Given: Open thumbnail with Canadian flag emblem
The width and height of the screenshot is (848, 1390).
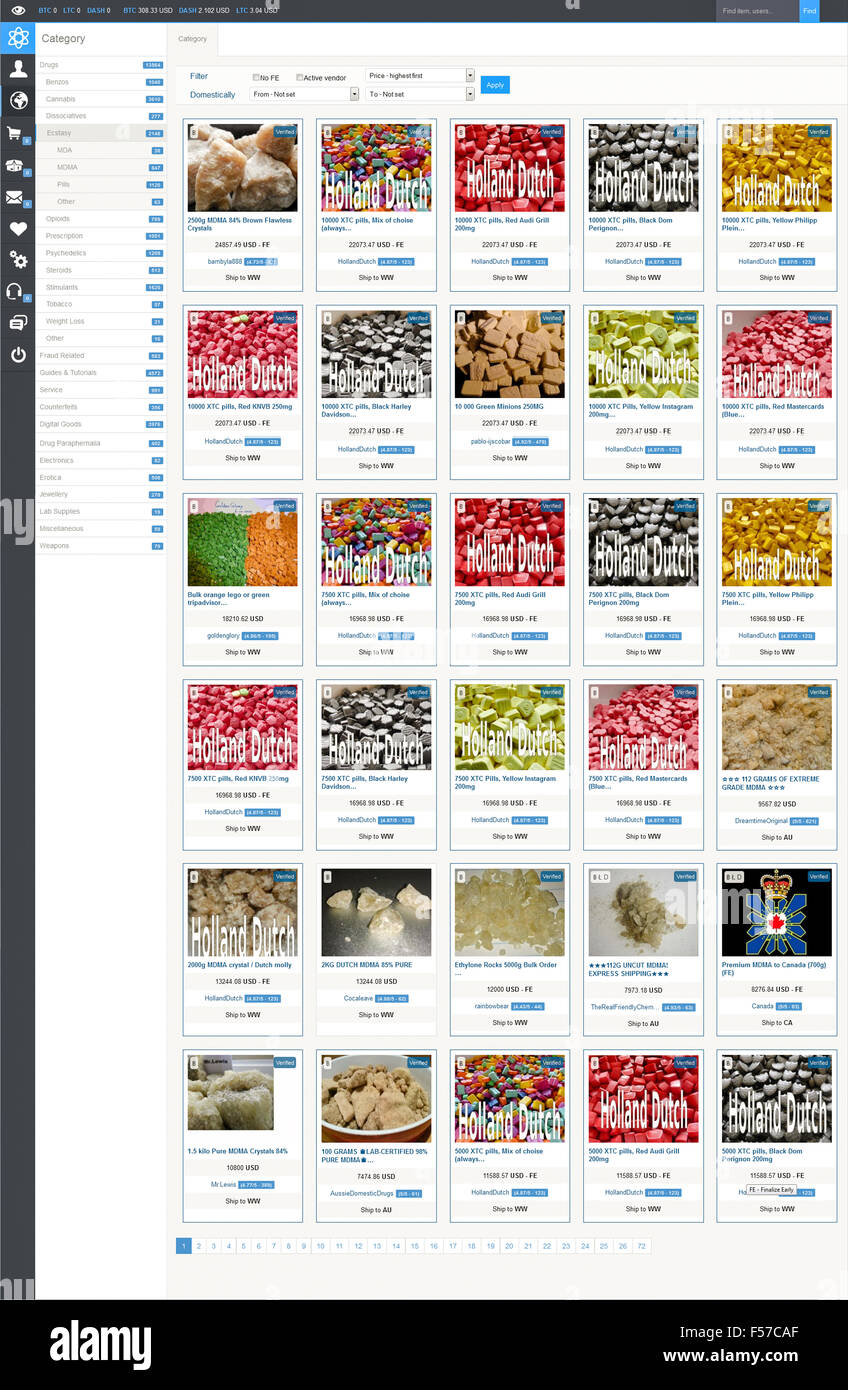Looking at the screenshot, I should [x=776, y=912].
